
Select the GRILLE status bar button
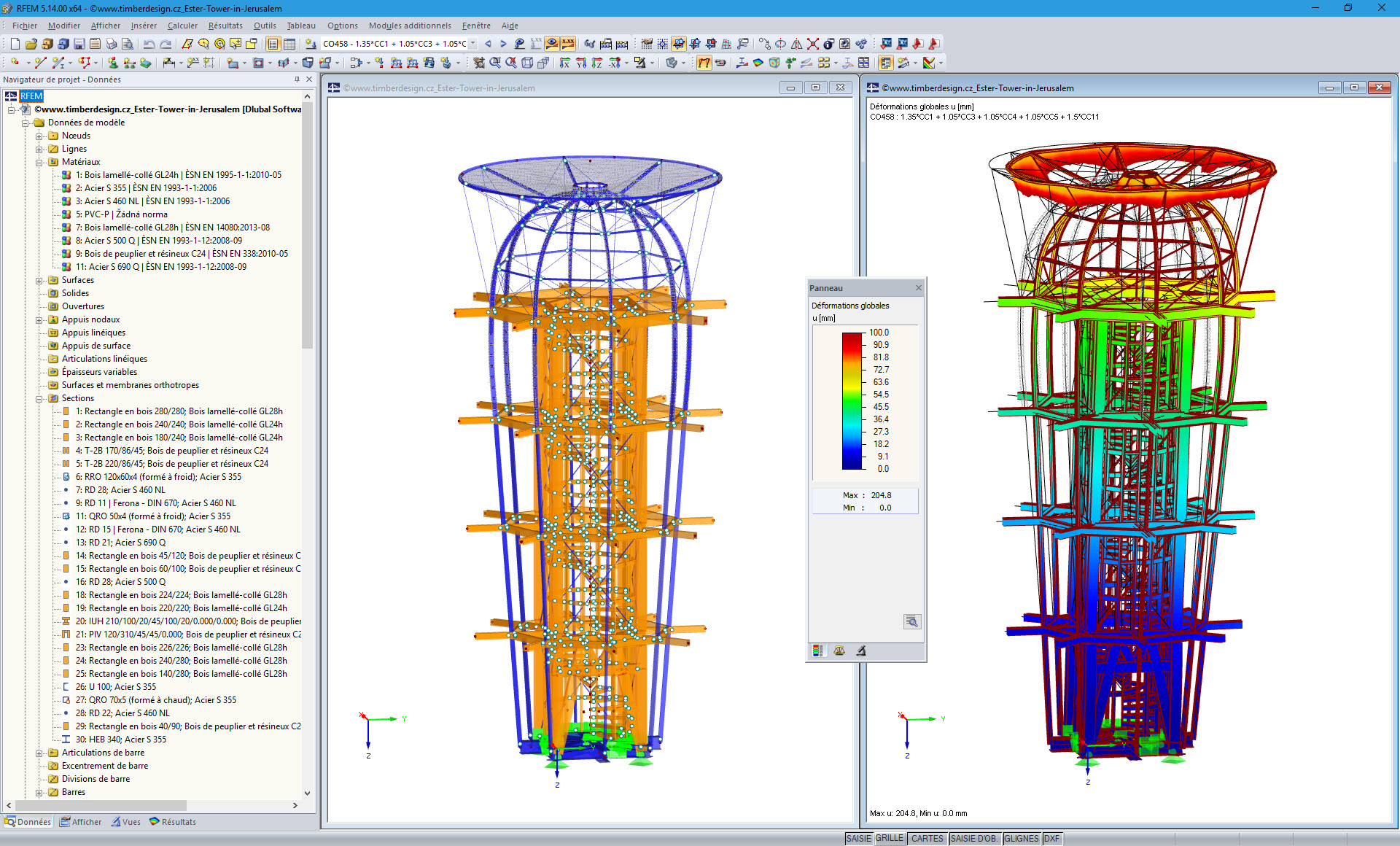coord(890,839)
